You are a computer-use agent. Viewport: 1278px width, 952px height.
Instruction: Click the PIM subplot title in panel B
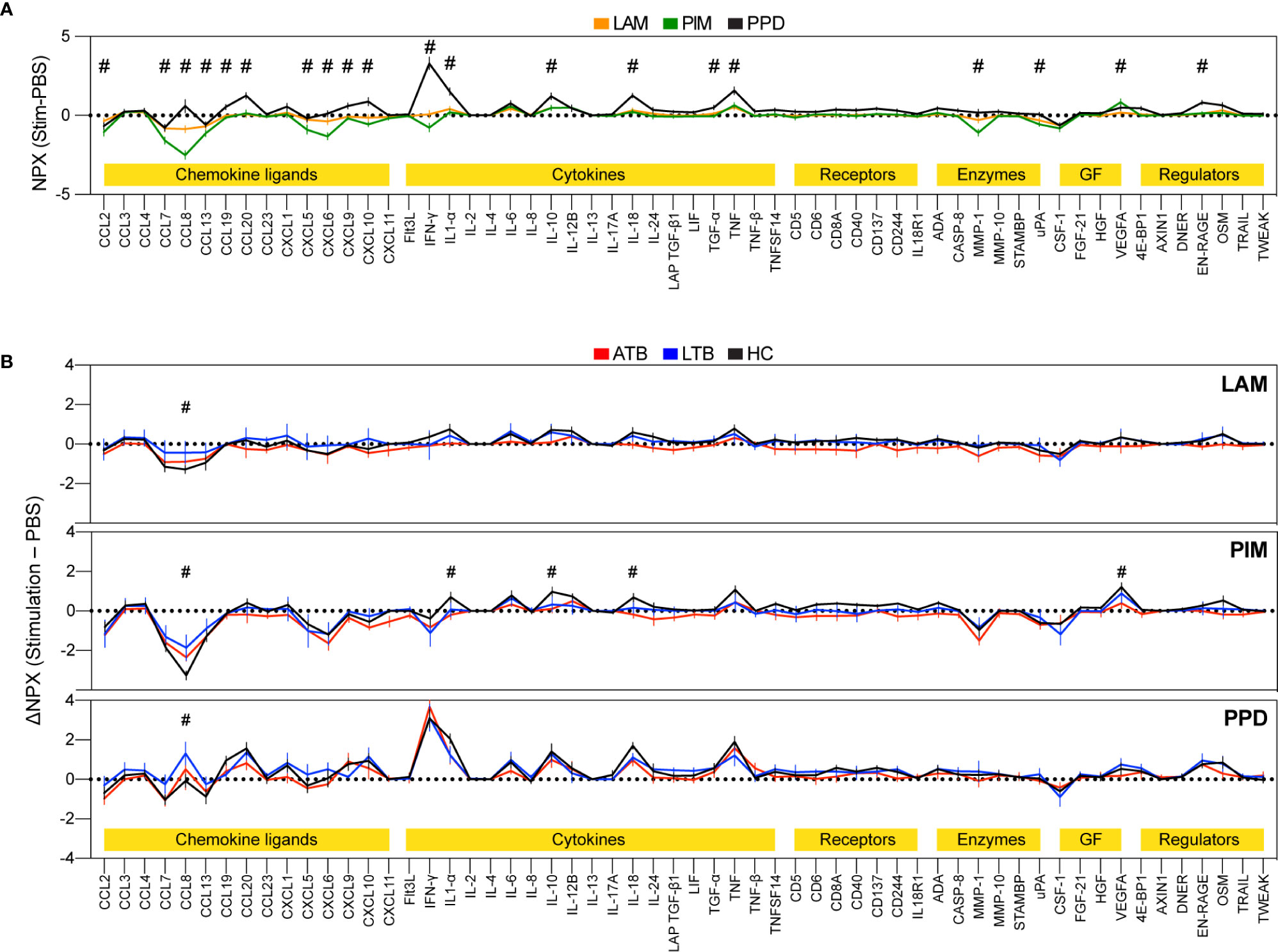point(1248,550)
